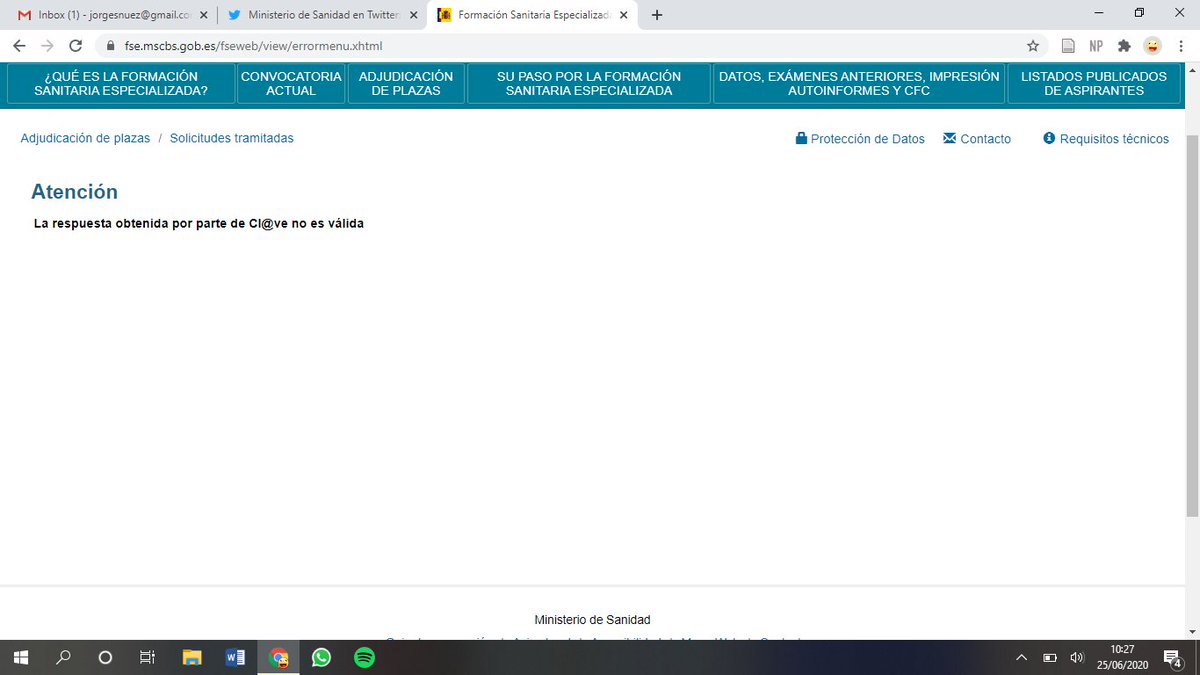Open Adjudicación de Plazas menu
1200x675 pixels.
click(x=406, y=83)
